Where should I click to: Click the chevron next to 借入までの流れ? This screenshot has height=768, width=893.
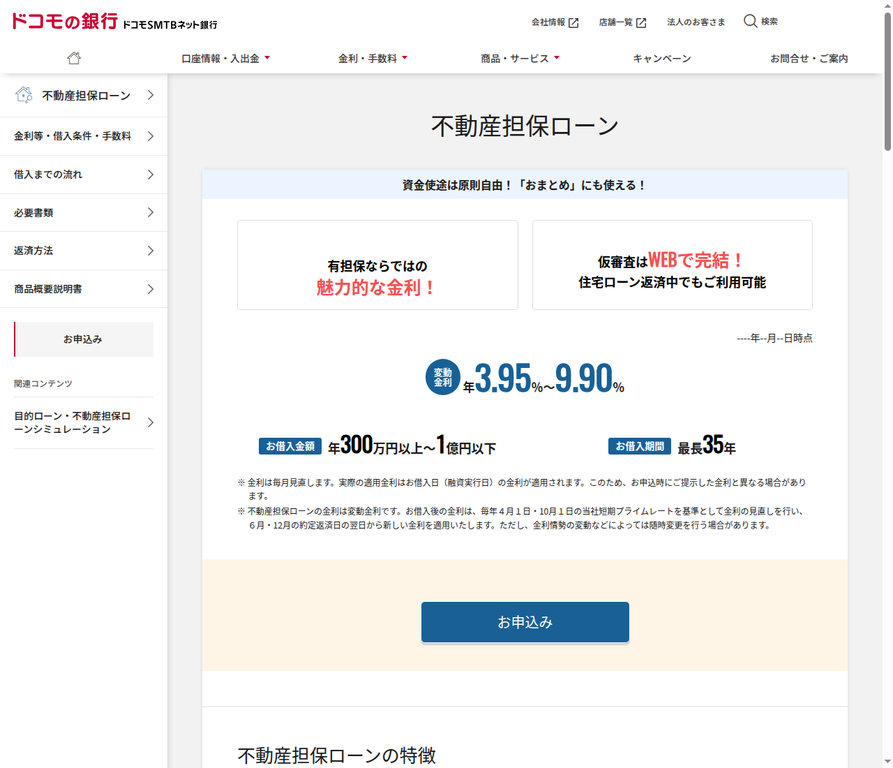[x=150, y=174]
